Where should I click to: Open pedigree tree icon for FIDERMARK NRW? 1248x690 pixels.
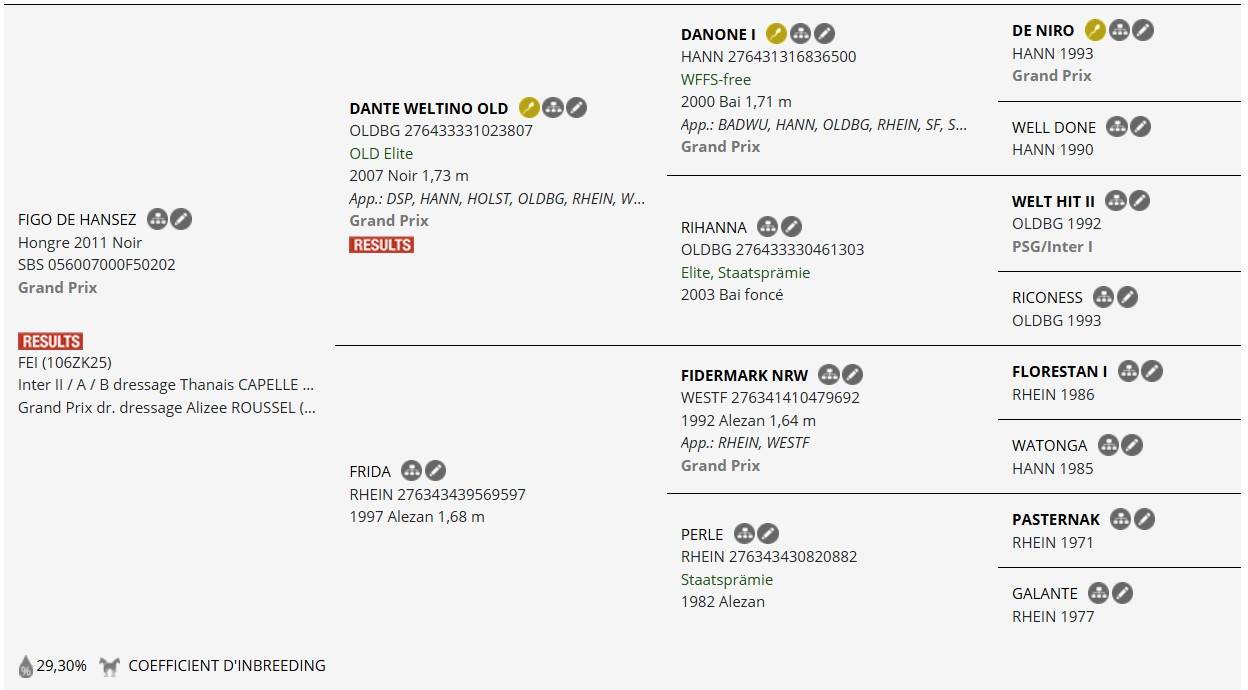(828, 375)
